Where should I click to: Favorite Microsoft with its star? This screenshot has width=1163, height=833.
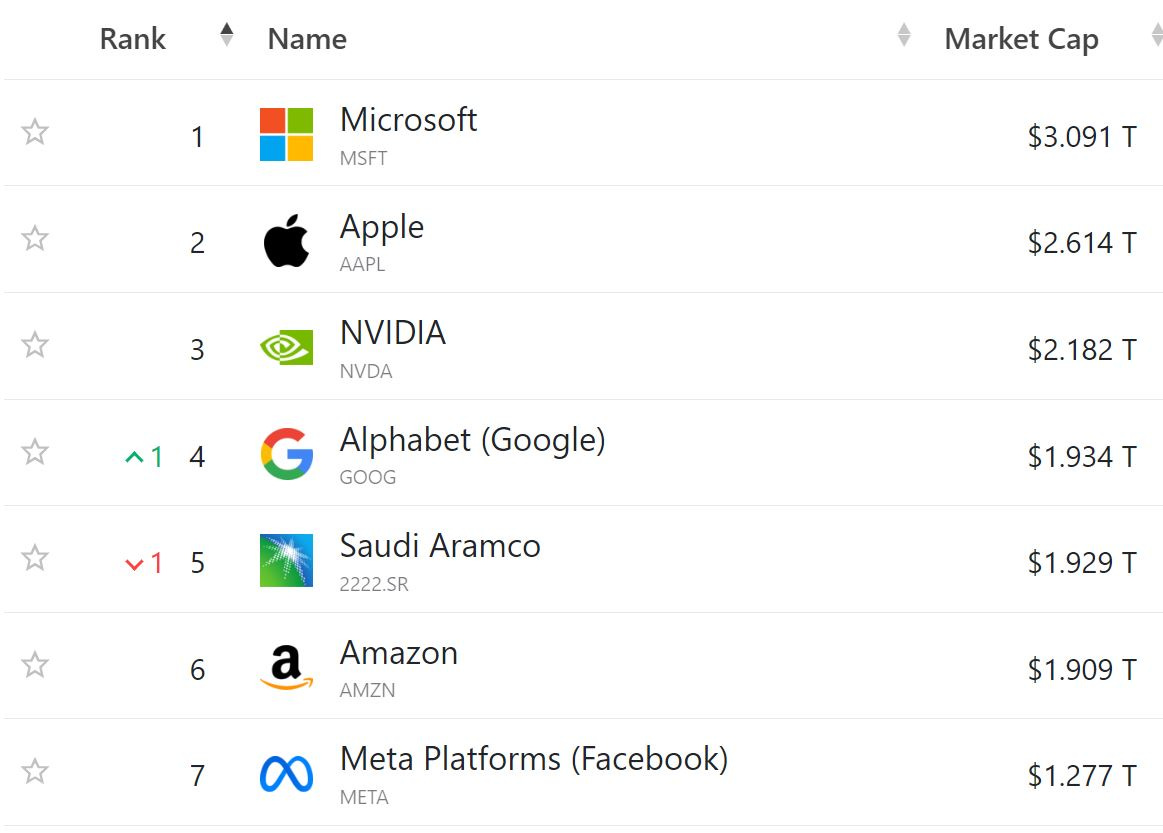[35, 132]
